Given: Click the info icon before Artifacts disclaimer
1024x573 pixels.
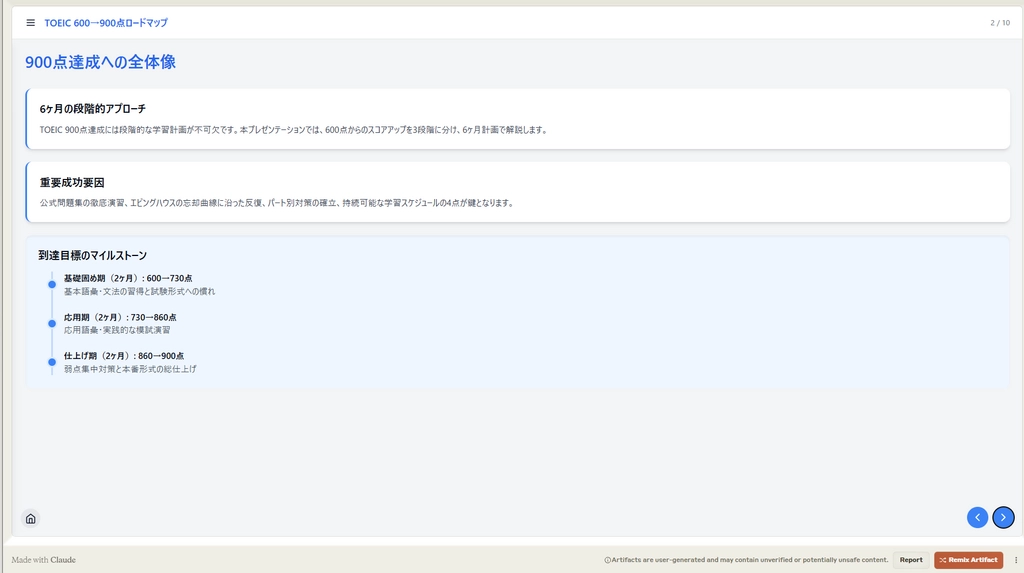Looking at the screenshot, I should click(x=607, y=560).
